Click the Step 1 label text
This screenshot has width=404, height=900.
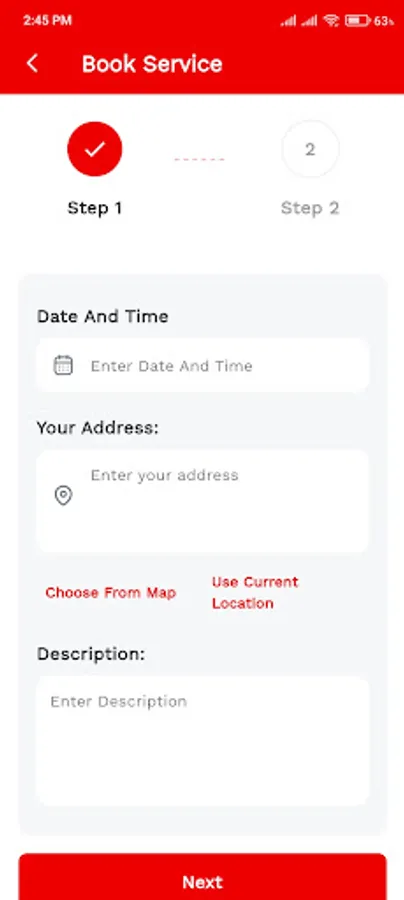tap(95, 208)
